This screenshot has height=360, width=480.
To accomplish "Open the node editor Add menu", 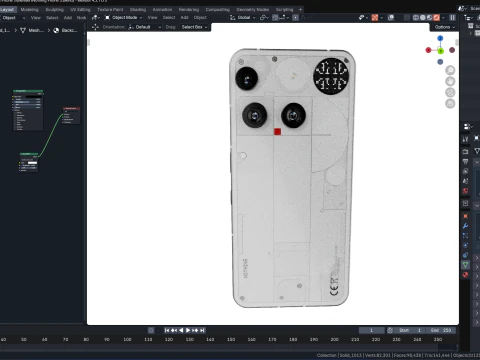I will 68,18.
